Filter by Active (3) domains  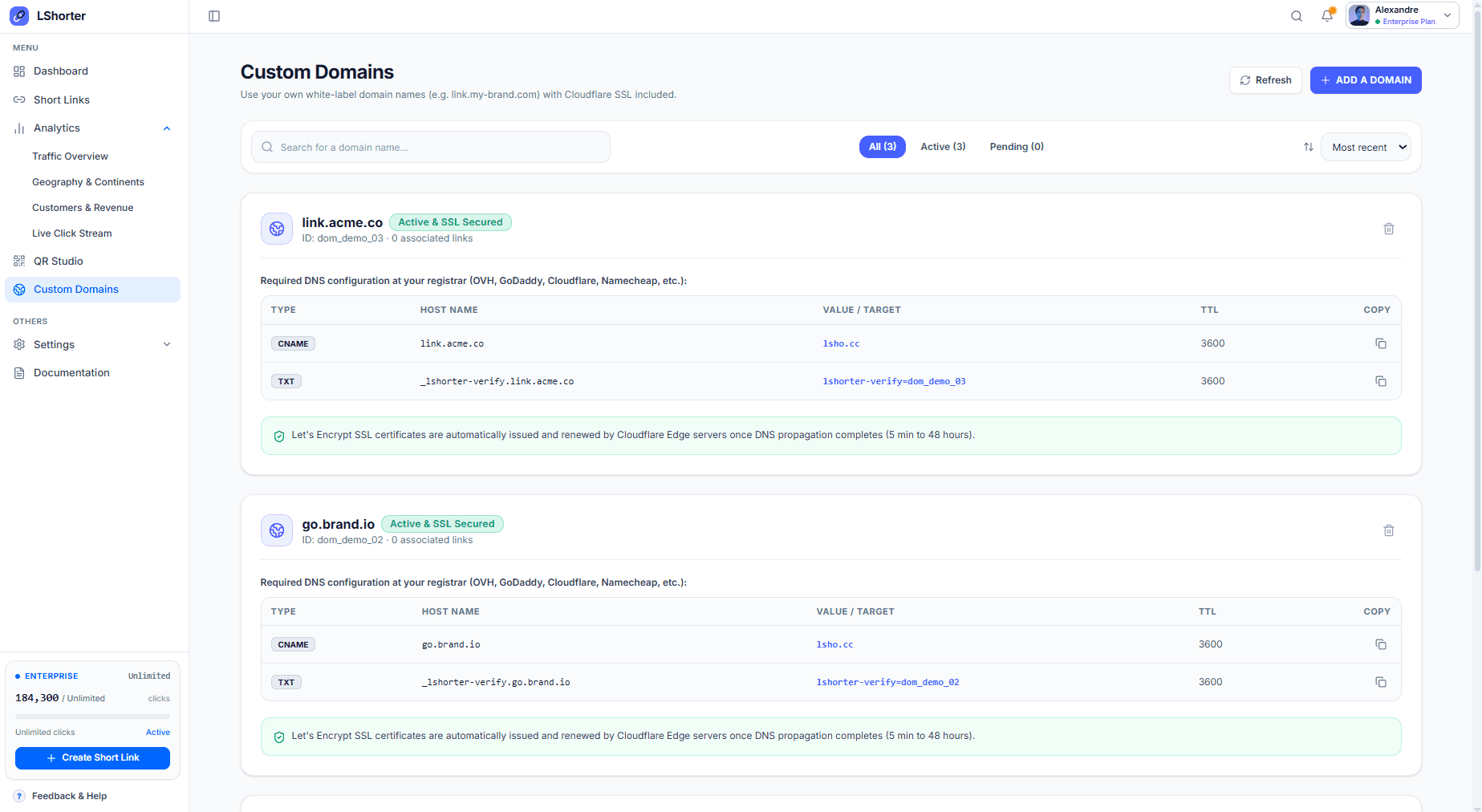[x=943, y=147]
